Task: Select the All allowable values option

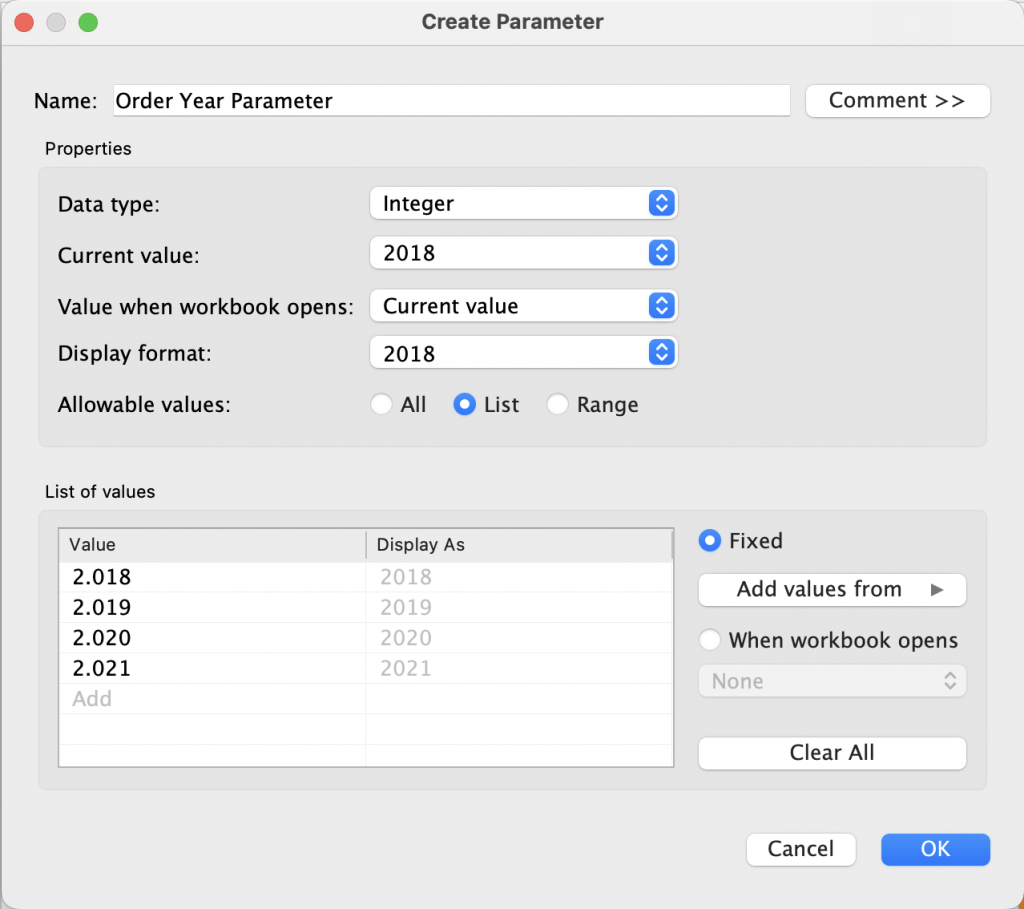Action: (x=381, y=405)
